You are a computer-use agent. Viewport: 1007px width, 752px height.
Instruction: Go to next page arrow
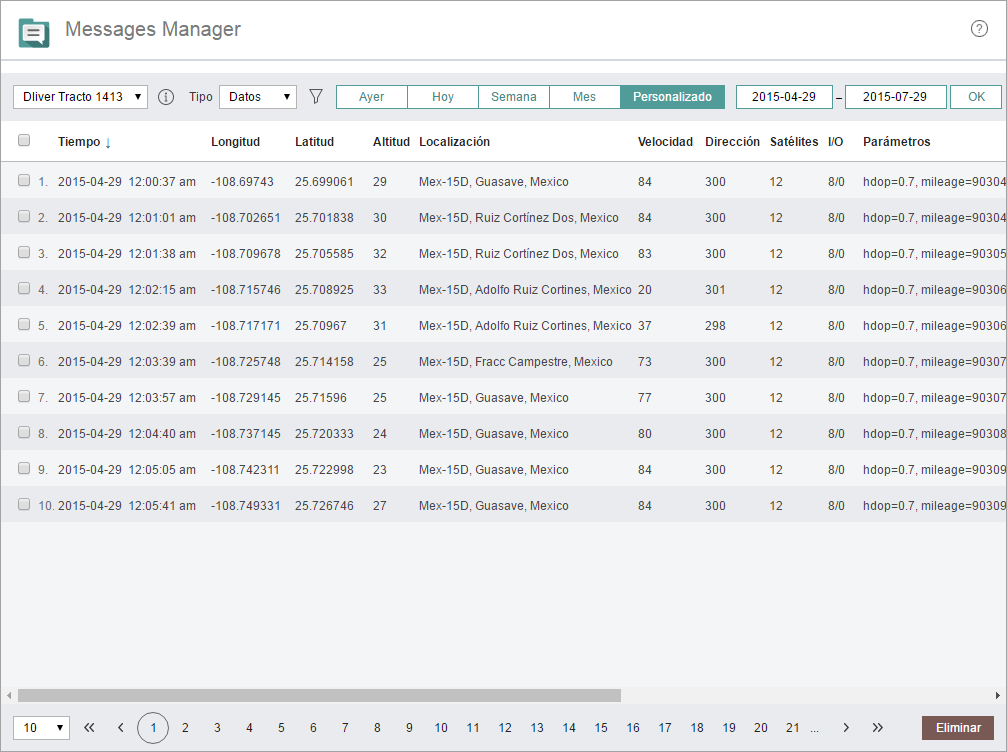point(846,728)
